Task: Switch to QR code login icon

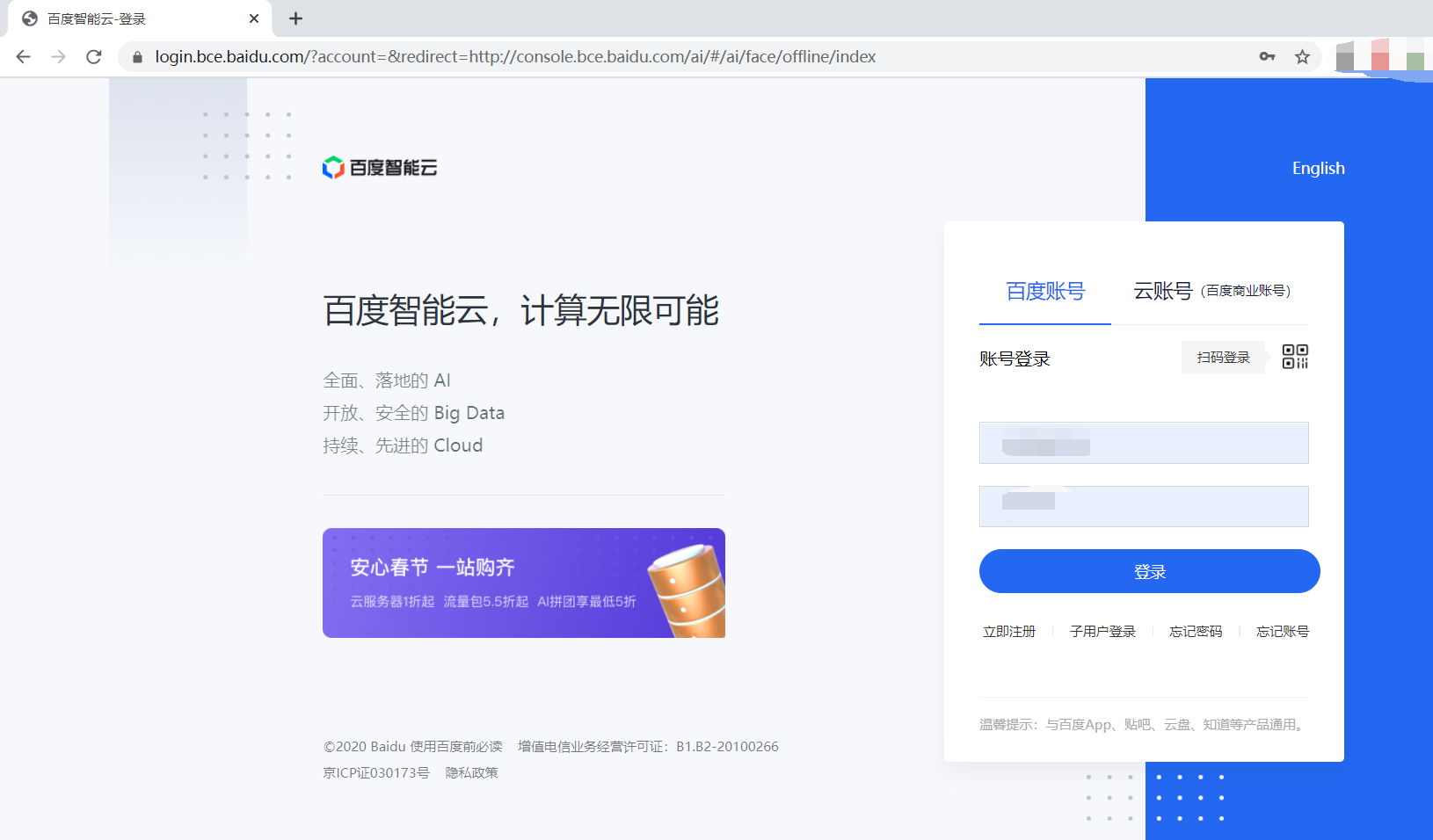Action: point(1295,357)
